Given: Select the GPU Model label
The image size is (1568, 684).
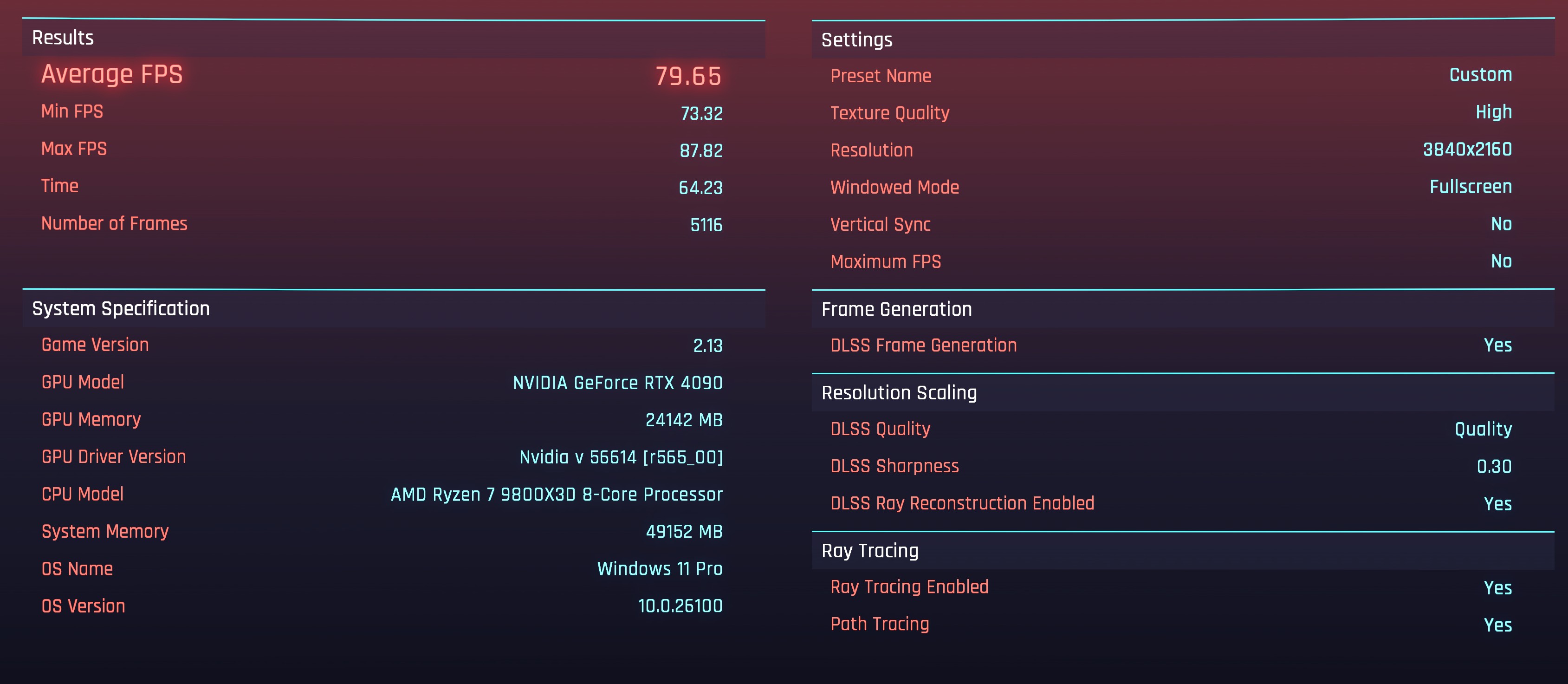Looking at the screenshot, I should [83, 383].
